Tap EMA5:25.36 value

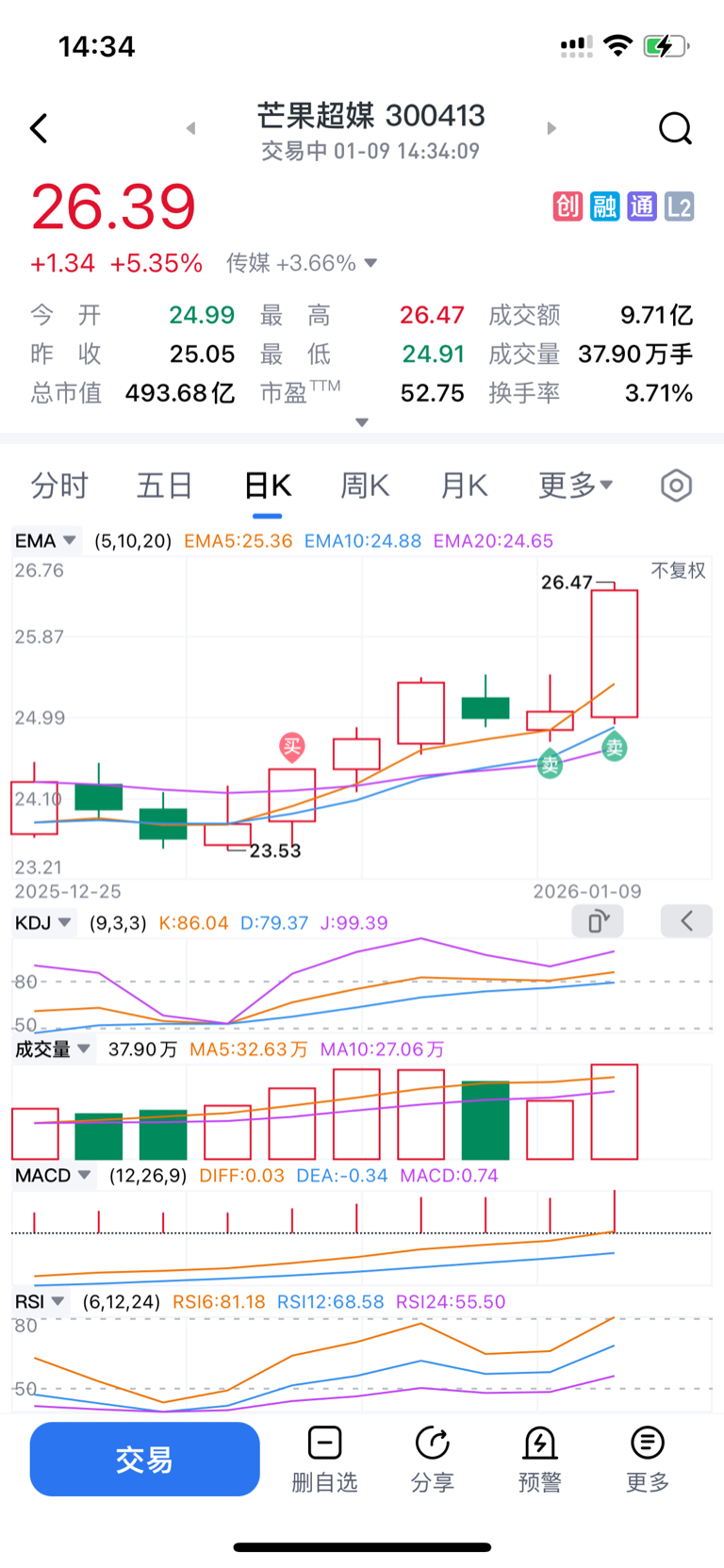click(x=239, y=541)
